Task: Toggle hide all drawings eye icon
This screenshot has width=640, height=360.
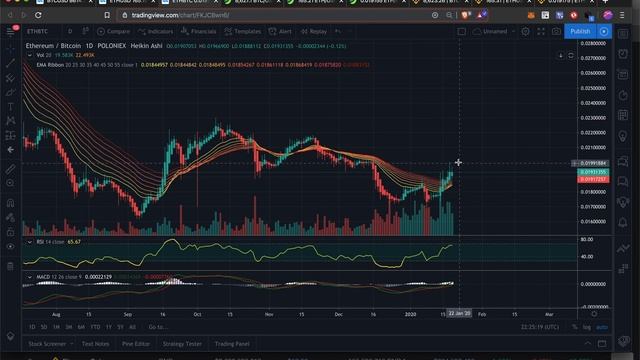Action: [11, 247]
